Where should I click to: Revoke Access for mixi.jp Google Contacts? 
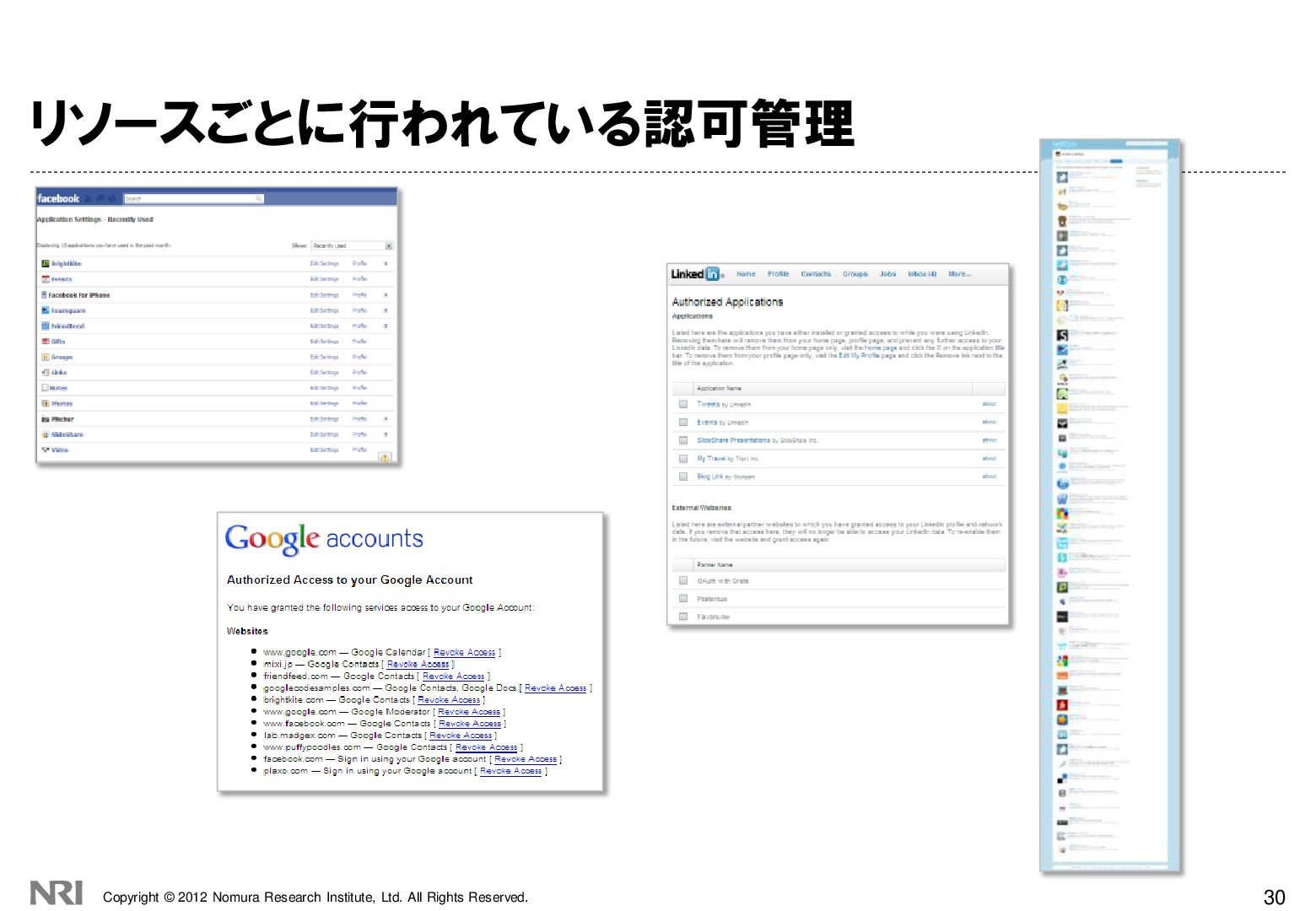(x=418, y=665)
